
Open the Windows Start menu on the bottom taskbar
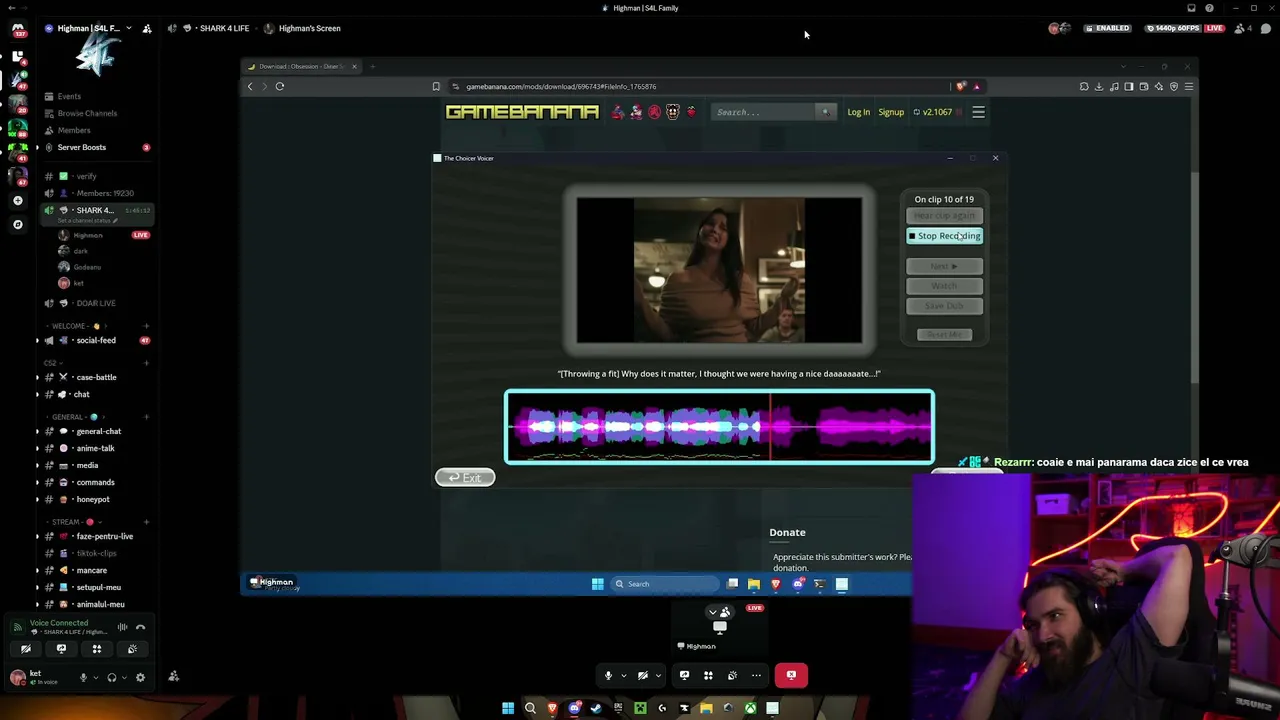[508, 708]
